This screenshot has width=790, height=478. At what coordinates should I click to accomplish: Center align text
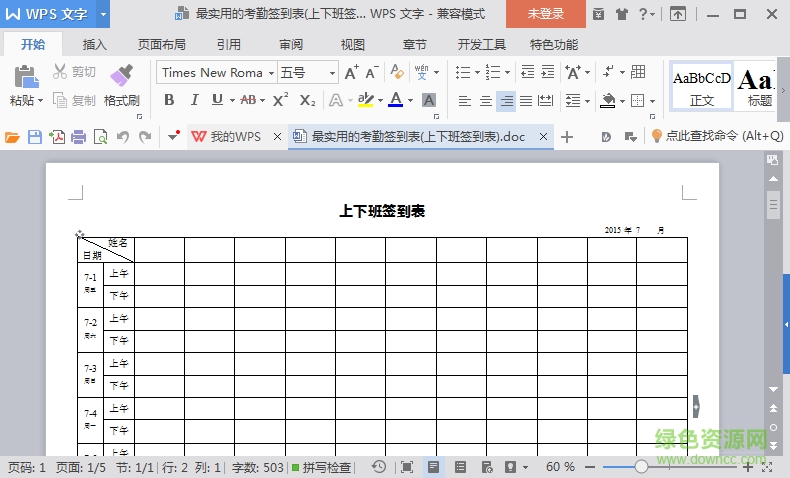click(486, 101)
